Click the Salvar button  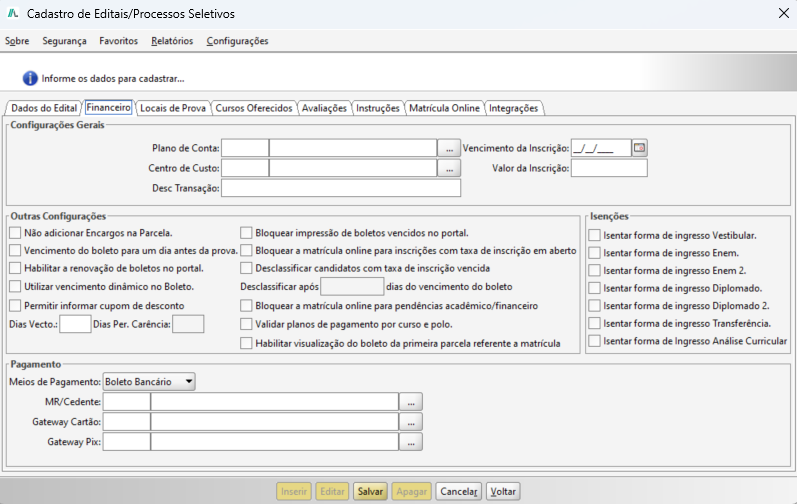click(x=370, y=491)
